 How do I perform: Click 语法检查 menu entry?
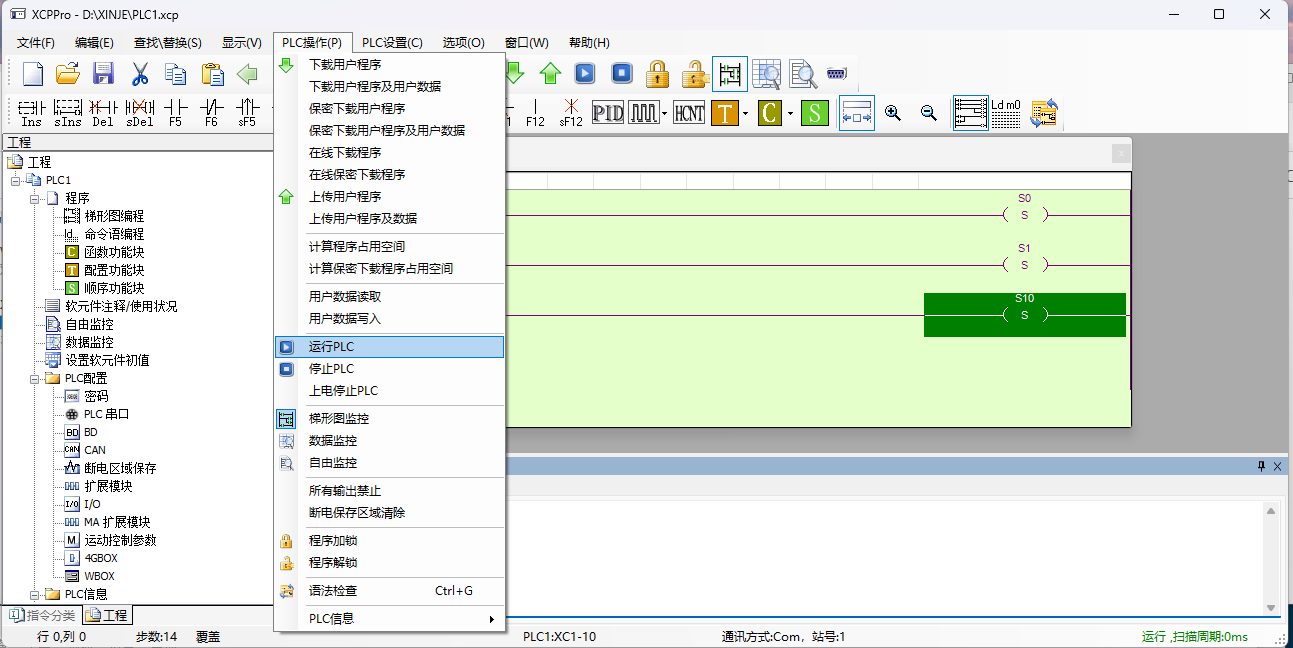point(389,591)
